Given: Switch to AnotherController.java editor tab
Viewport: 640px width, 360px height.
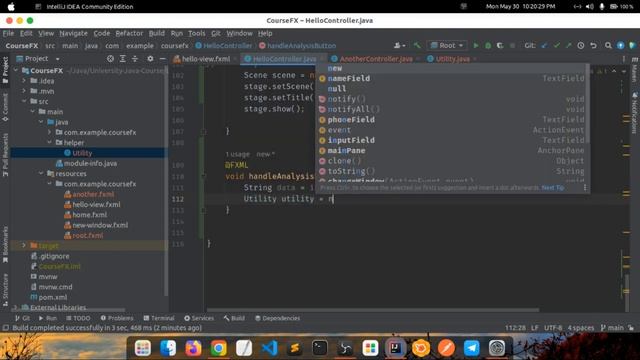Looking at the screenshot, I should pos(376,59).
